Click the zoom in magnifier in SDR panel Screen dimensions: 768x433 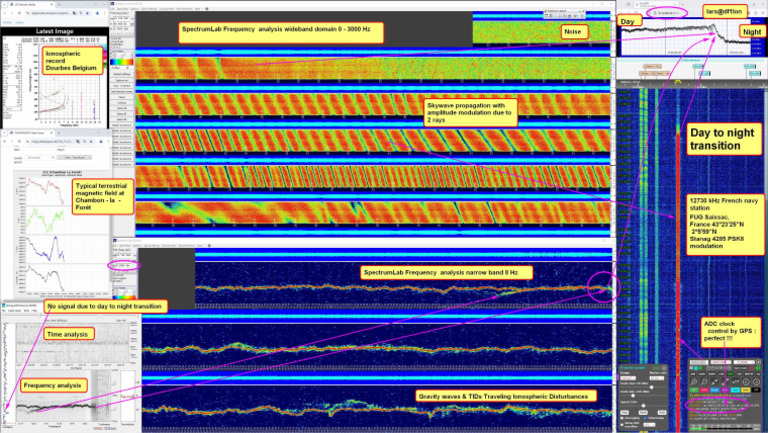(x=694, y=382)
